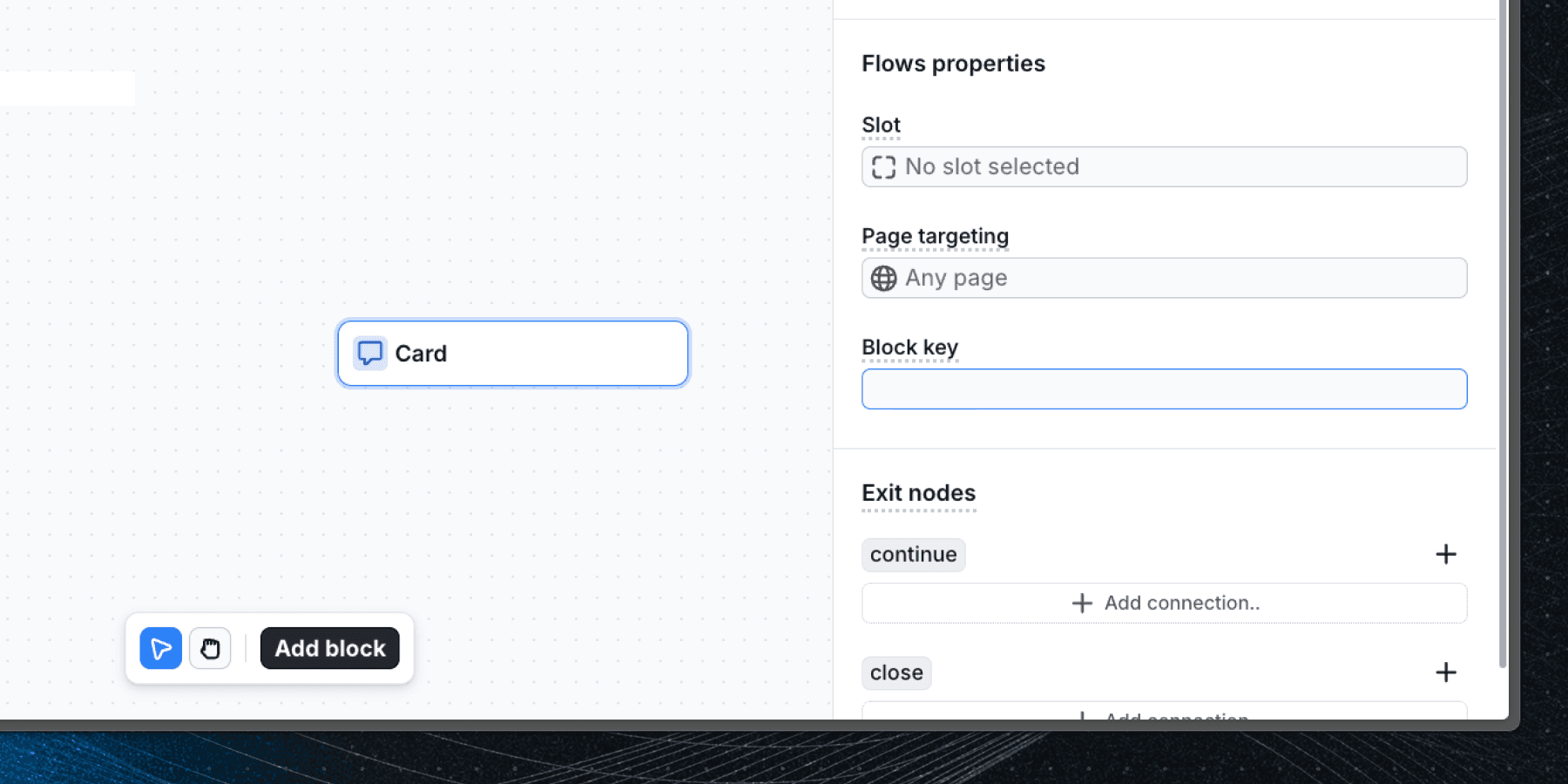
Task: Click the Page targeting label for help
Action: pyautogui.click(x=935, y=236)
